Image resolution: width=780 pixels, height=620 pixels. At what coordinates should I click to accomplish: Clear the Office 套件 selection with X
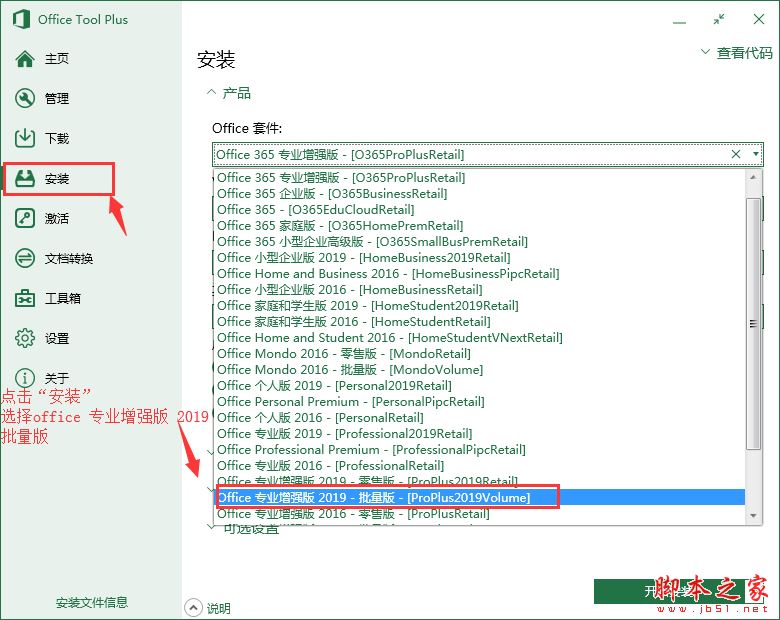click(x=736, y=154)
